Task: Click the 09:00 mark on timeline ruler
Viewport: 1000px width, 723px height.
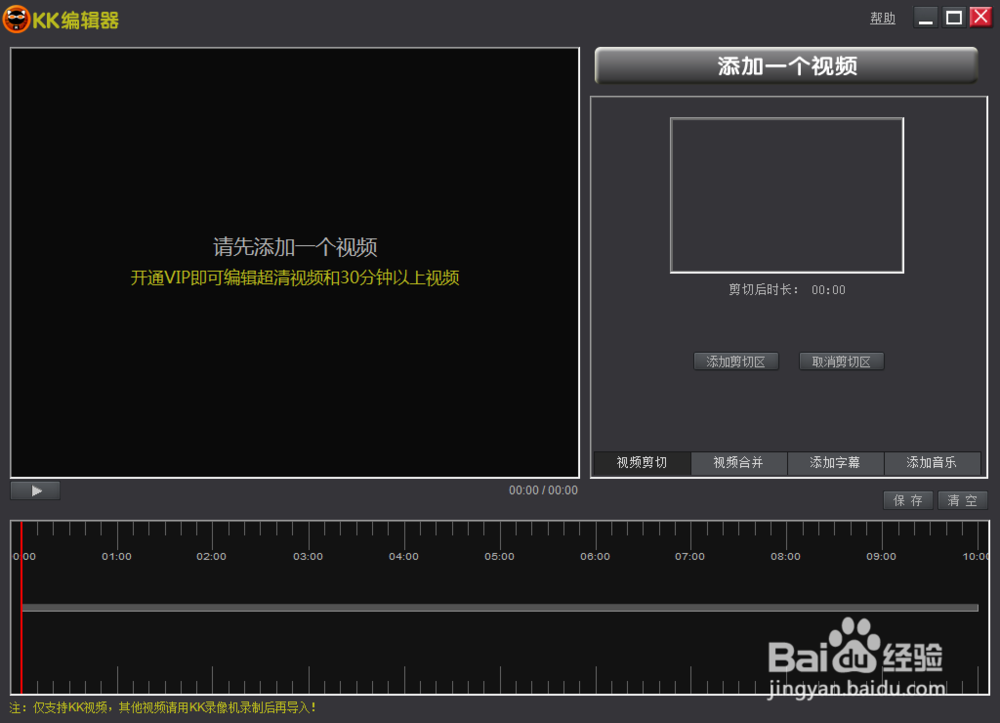Action: [881, 557]
